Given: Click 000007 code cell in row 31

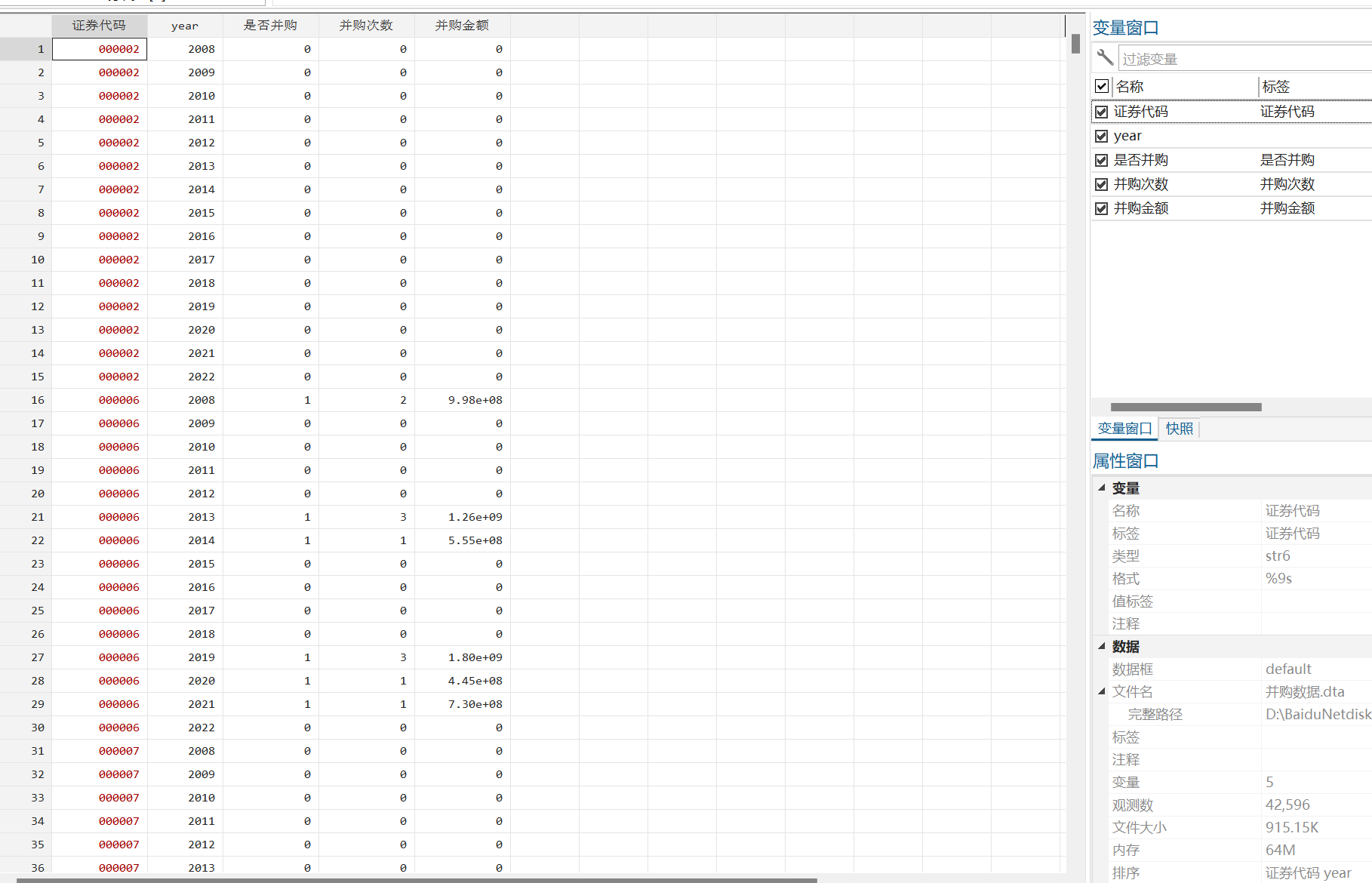Looking at the screenshot, I should tap(100, 751).
